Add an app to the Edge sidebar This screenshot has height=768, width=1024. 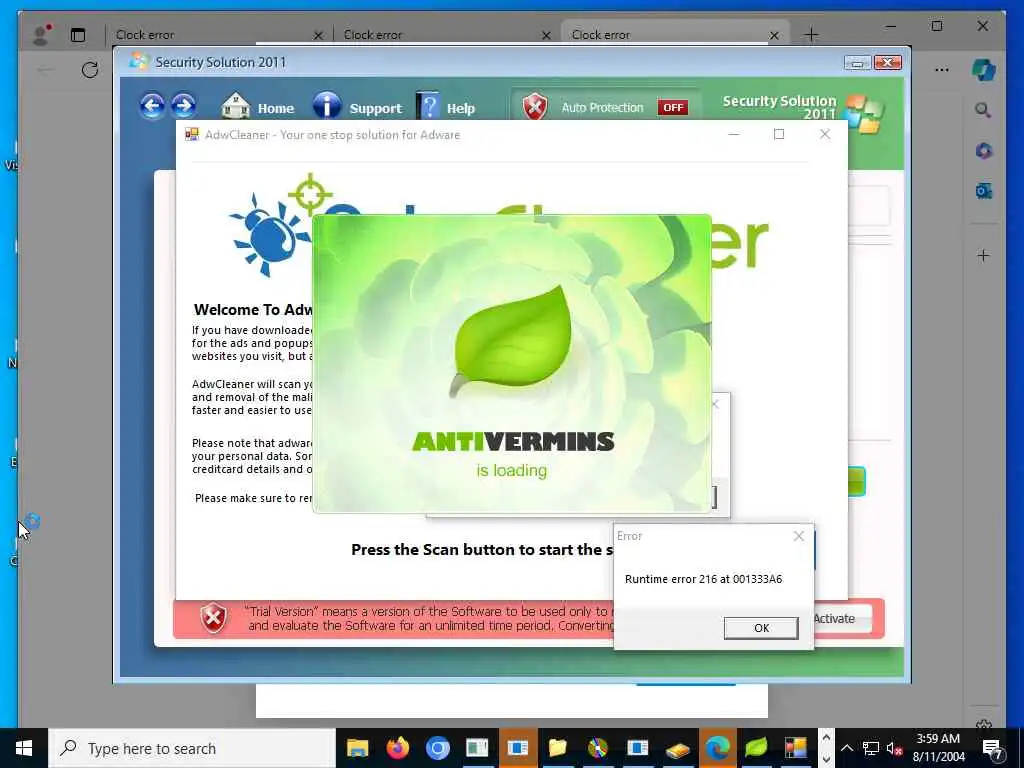point(983,255)
